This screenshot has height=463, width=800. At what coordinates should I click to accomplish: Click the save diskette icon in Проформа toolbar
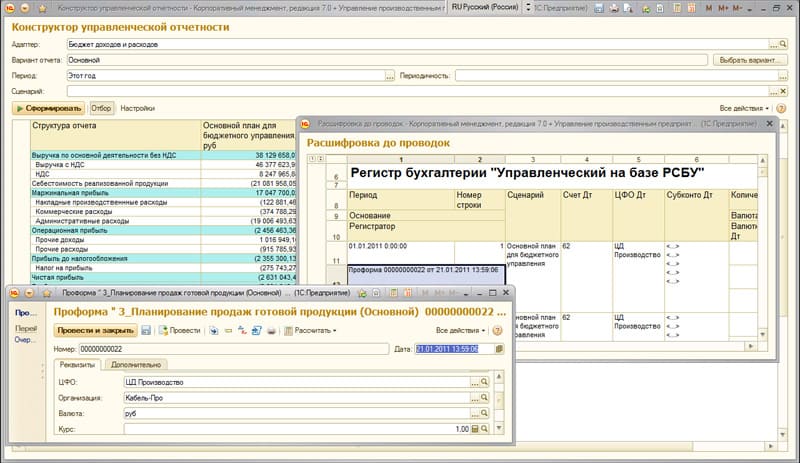(146, 330)
